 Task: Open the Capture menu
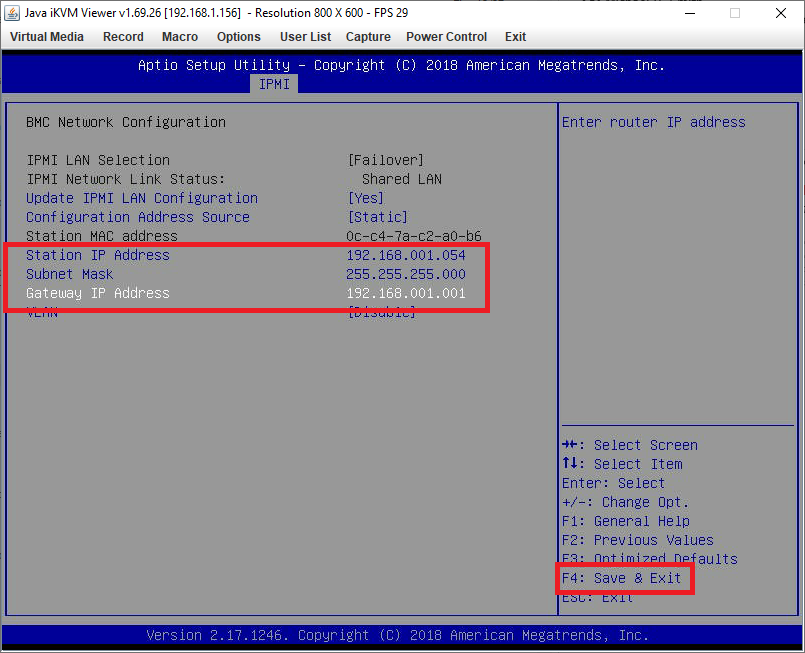(368, 37)
